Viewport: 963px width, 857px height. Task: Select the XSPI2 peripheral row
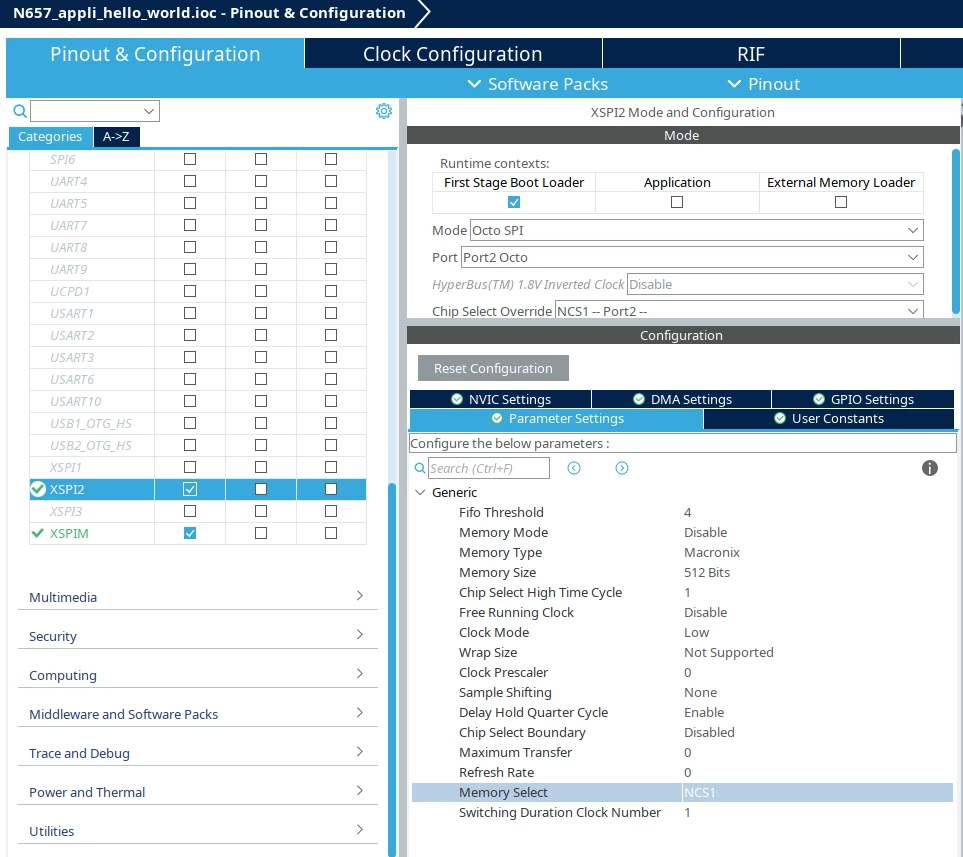click(198, 490)
